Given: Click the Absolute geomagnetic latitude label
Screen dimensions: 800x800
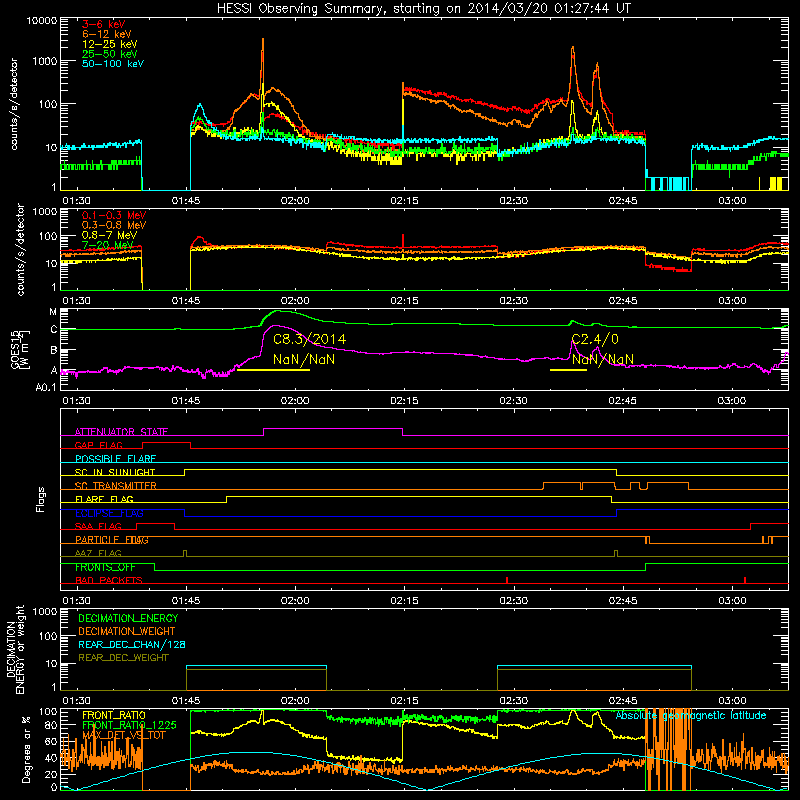Looking at the screenshot, I should click(691, 715).
